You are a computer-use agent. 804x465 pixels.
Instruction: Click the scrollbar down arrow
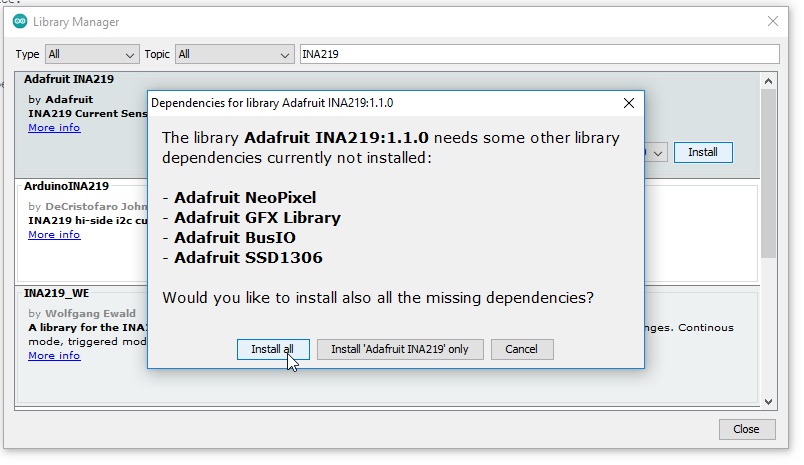(x=768, y=400)
